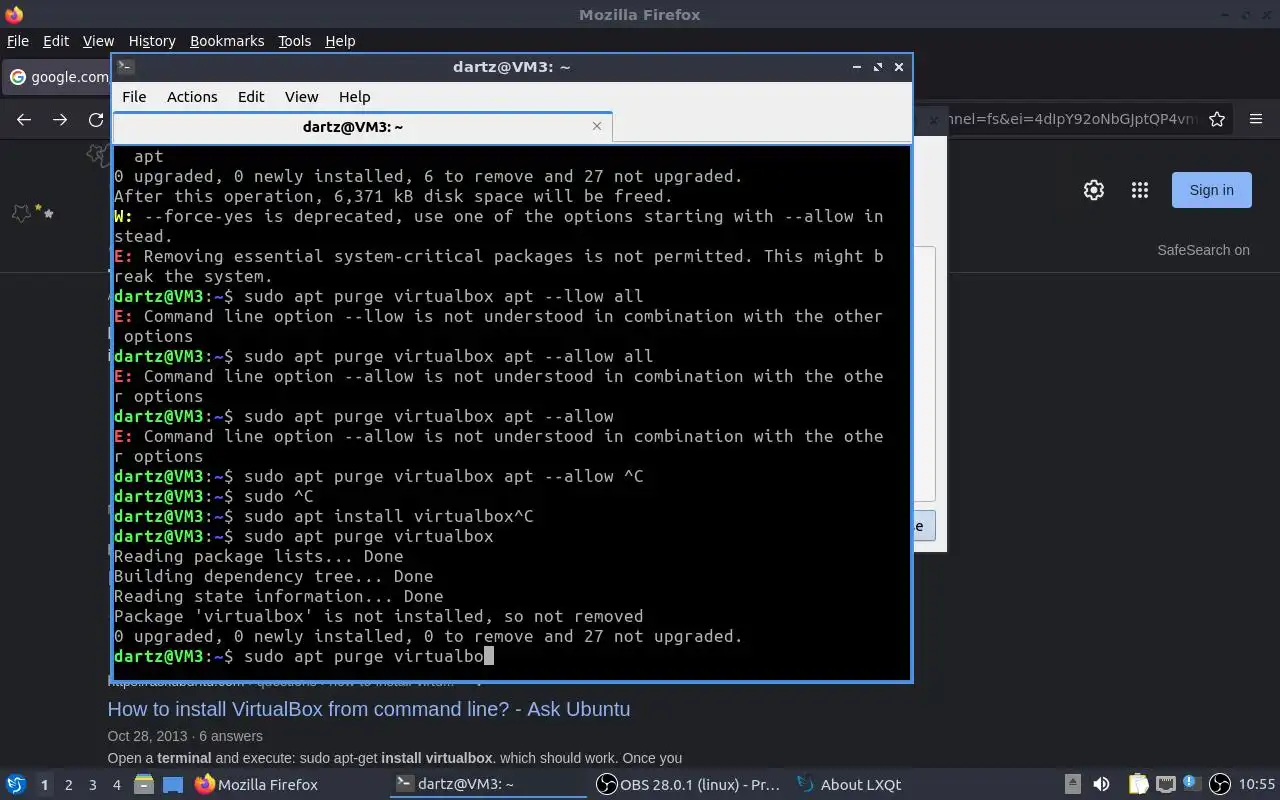Open Firefox File menu
The height and width of the screenshot is (800, 1280).
coord(17,41)
